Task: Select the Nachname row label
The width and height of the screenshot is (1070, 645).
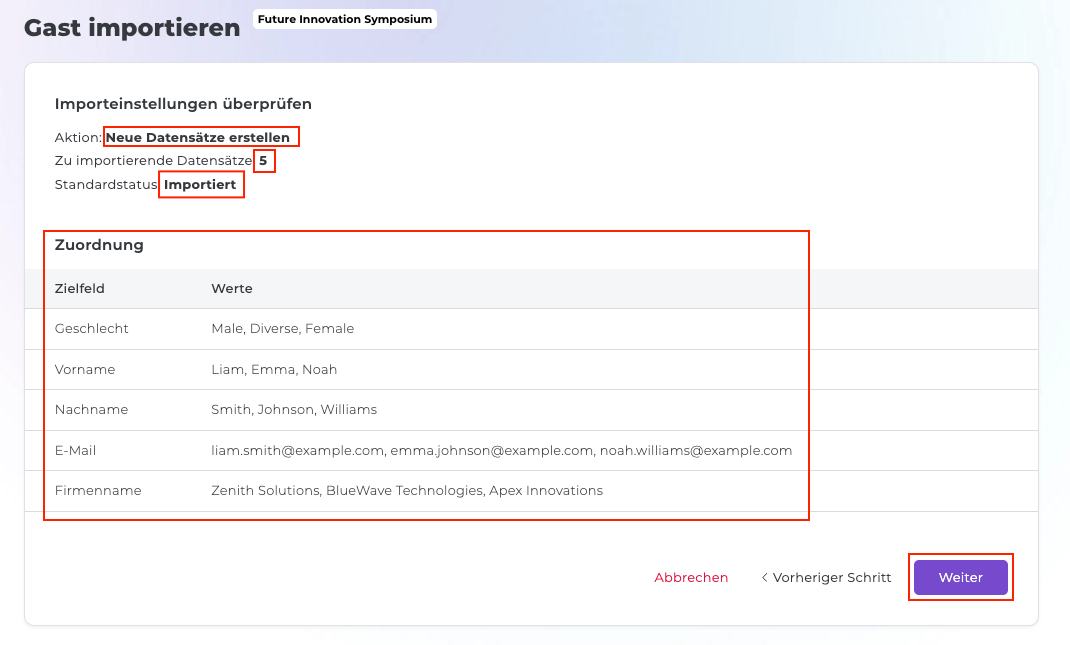Action: (x=91, y=409)
